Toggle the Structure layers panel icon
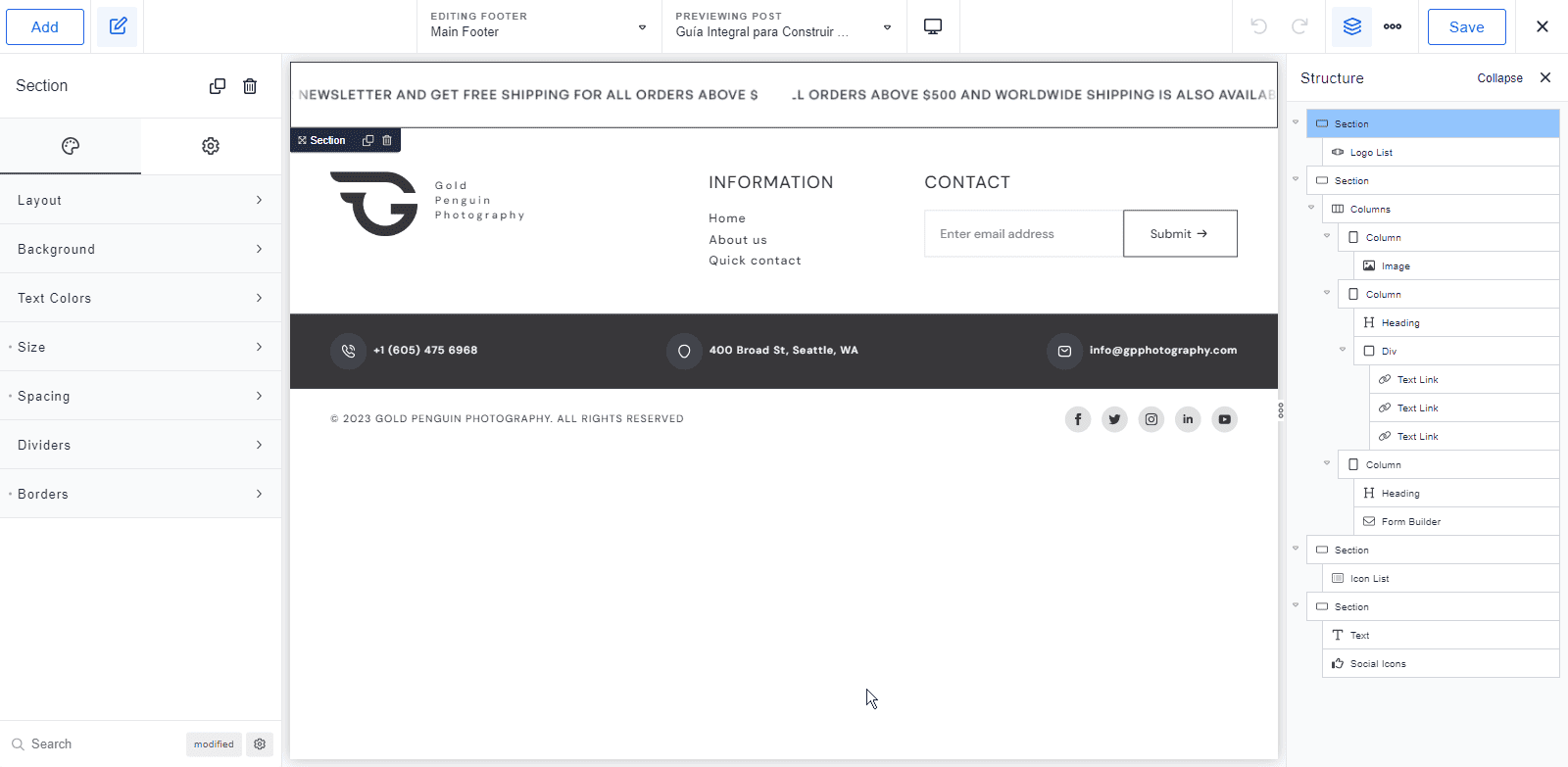The width and height of the screenshot is (1568, 767). 1352,26
